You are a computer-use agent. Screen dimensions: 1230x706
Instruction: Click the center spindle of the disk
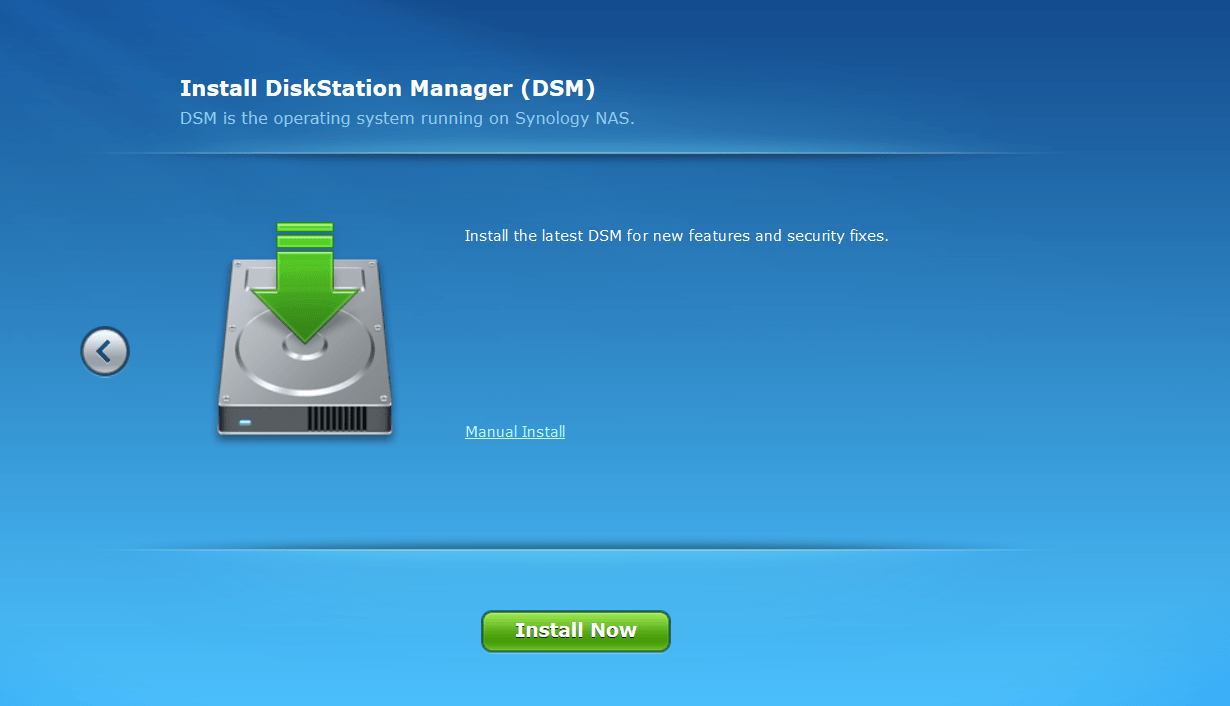point(304,347)
